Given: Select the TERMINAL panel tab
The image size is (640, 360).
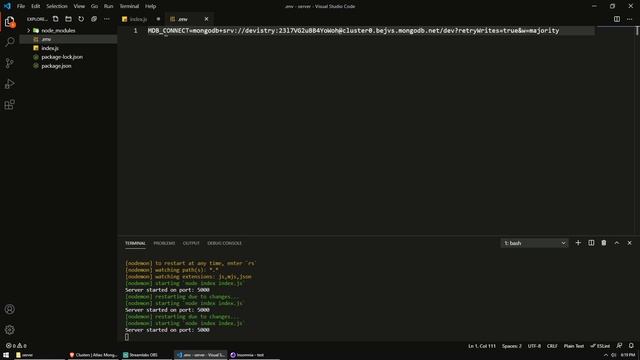Looking at the screenshot, I should (135, 243).
